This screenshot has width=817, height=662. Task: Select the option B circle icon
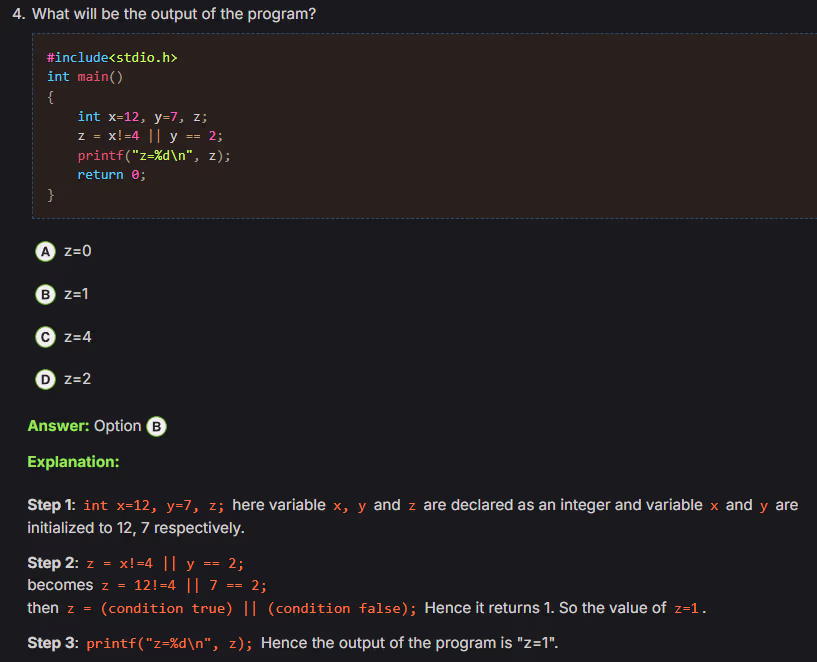[x=45, y=294]
